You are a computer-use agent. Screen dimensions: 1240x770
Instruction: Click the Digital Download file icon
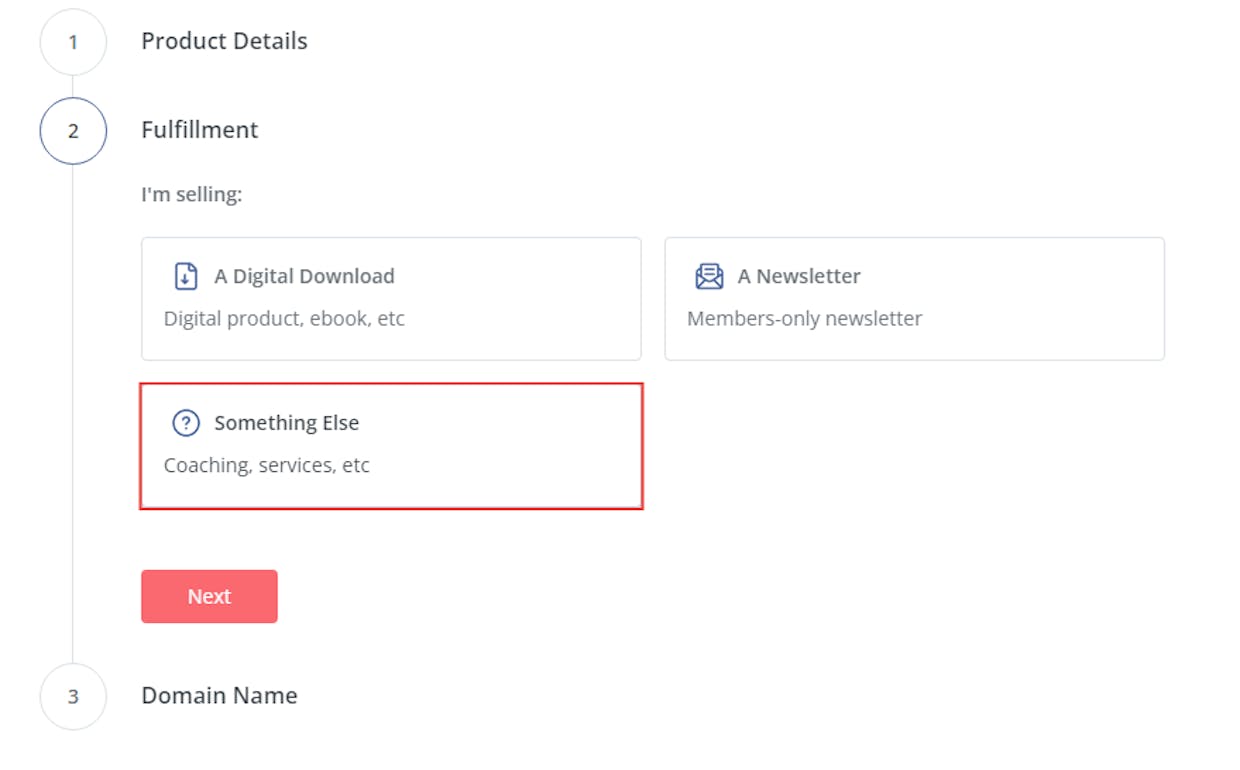click(x=186, y=276)
